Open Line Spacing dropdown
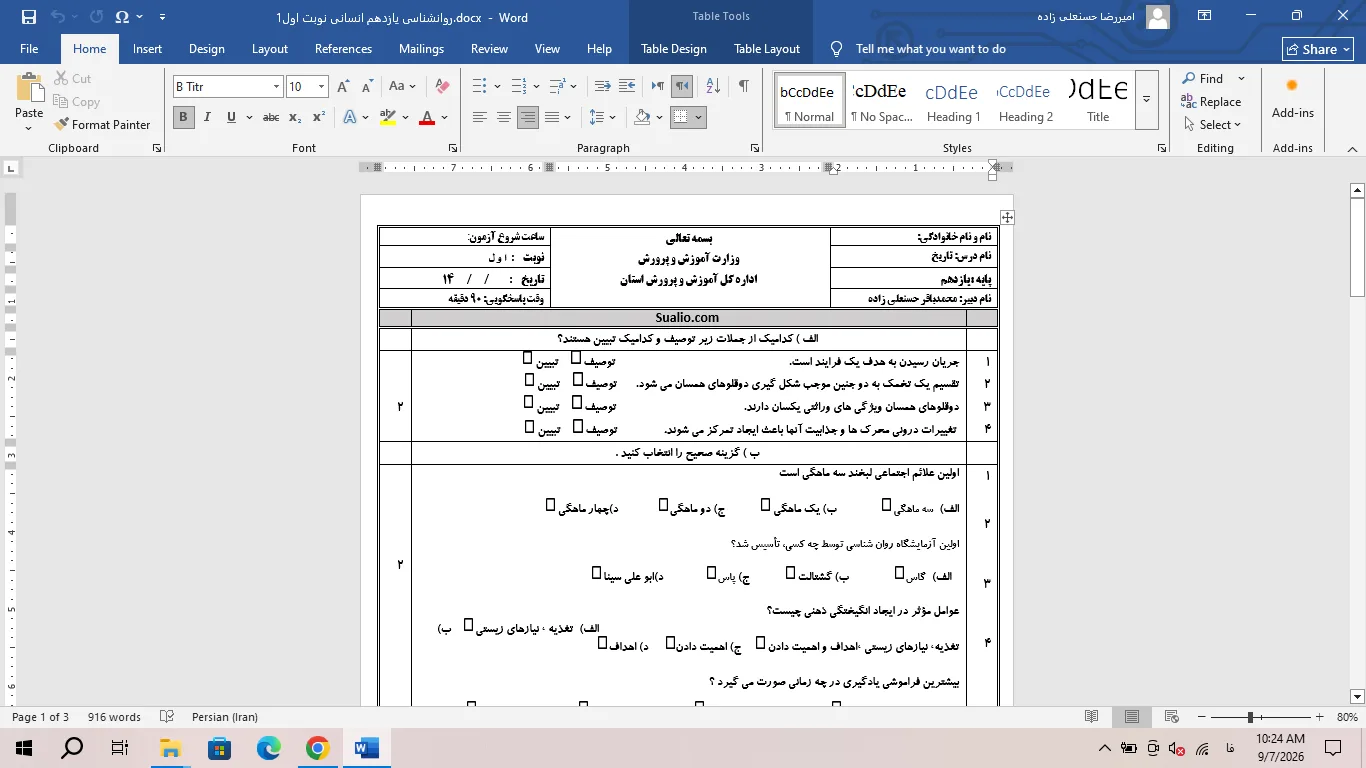 (x=603, y=117)
